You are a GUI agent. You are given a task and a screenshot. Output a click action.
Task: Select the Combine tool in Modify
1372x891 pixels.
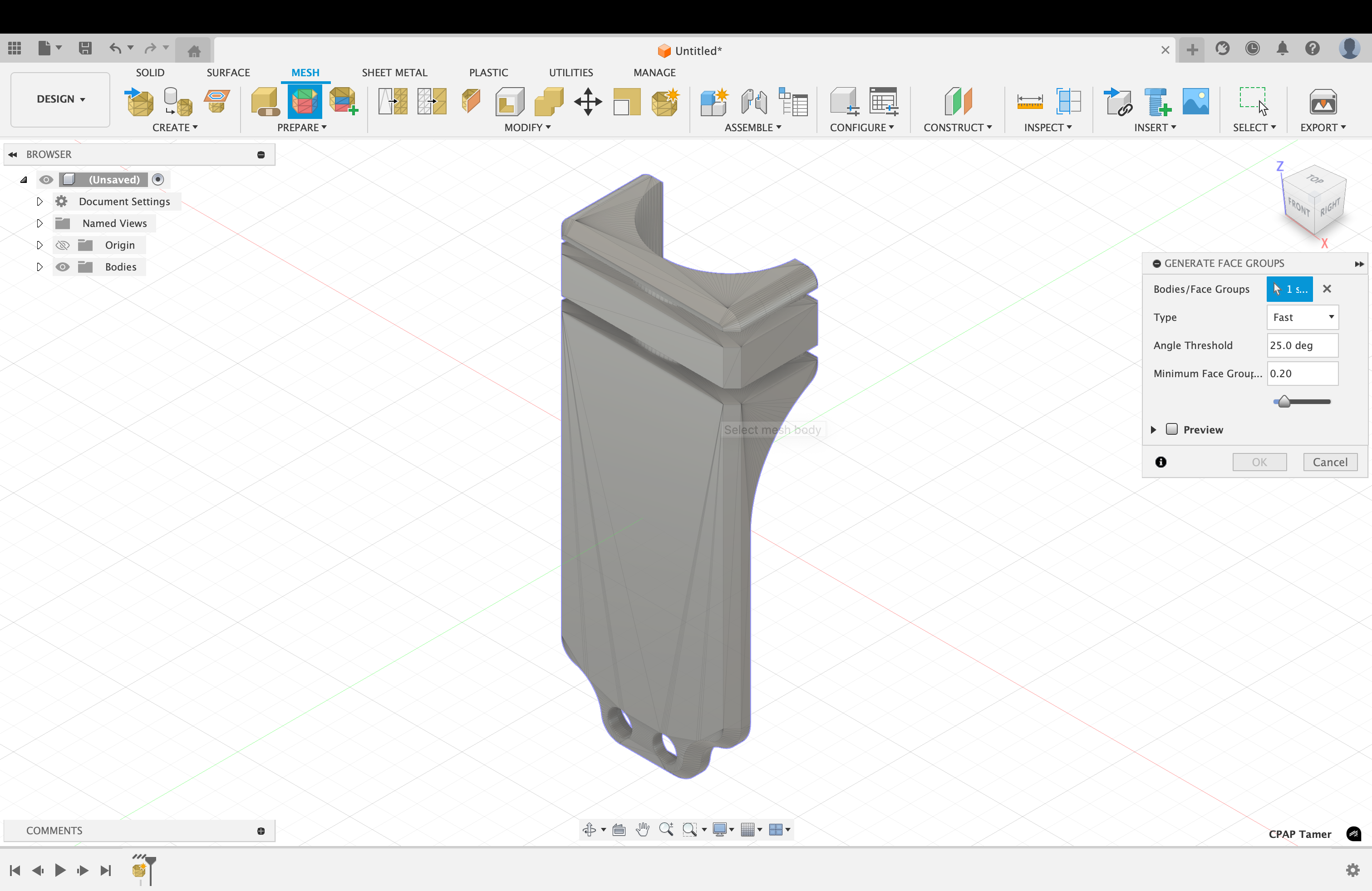point(548,103)
